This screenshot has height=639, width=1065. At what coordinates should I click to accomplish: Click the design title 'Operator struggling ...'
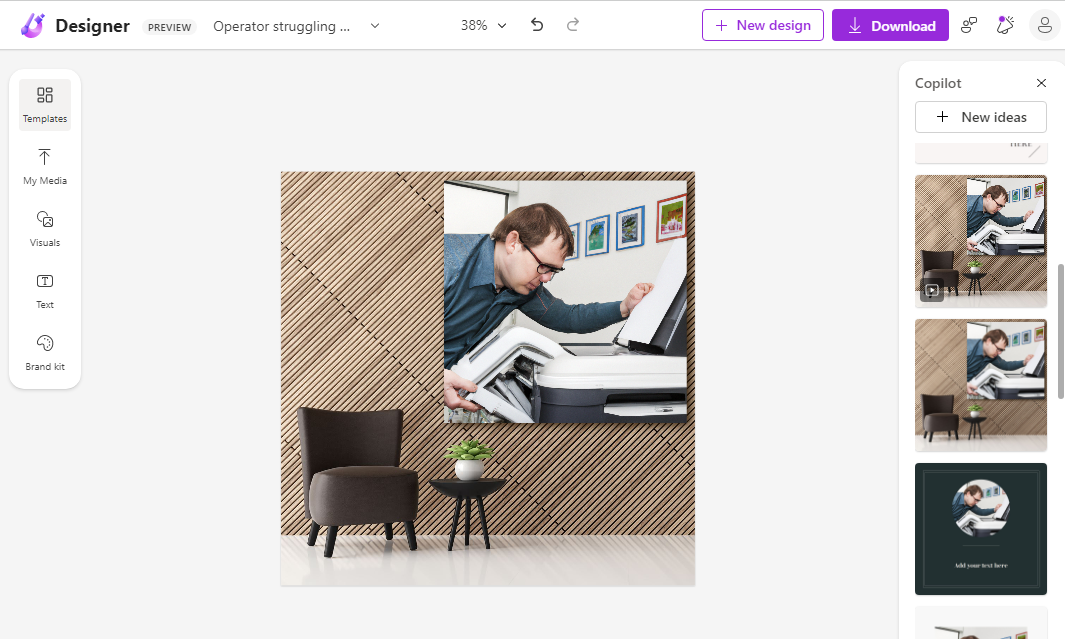281,26
